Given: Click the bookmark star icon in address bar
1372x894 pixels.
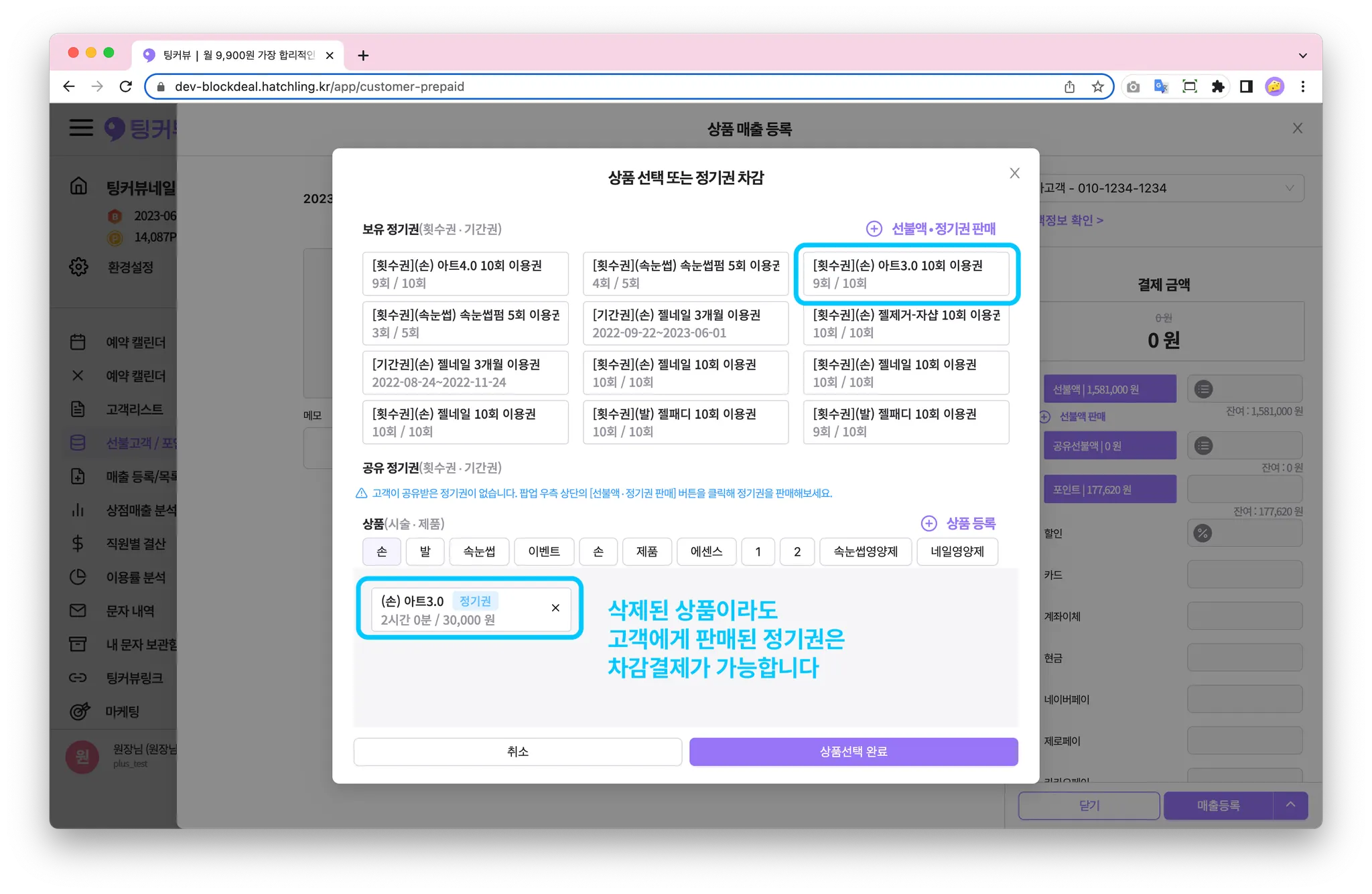Looking at the screenshot, I should pos(1097,86).
